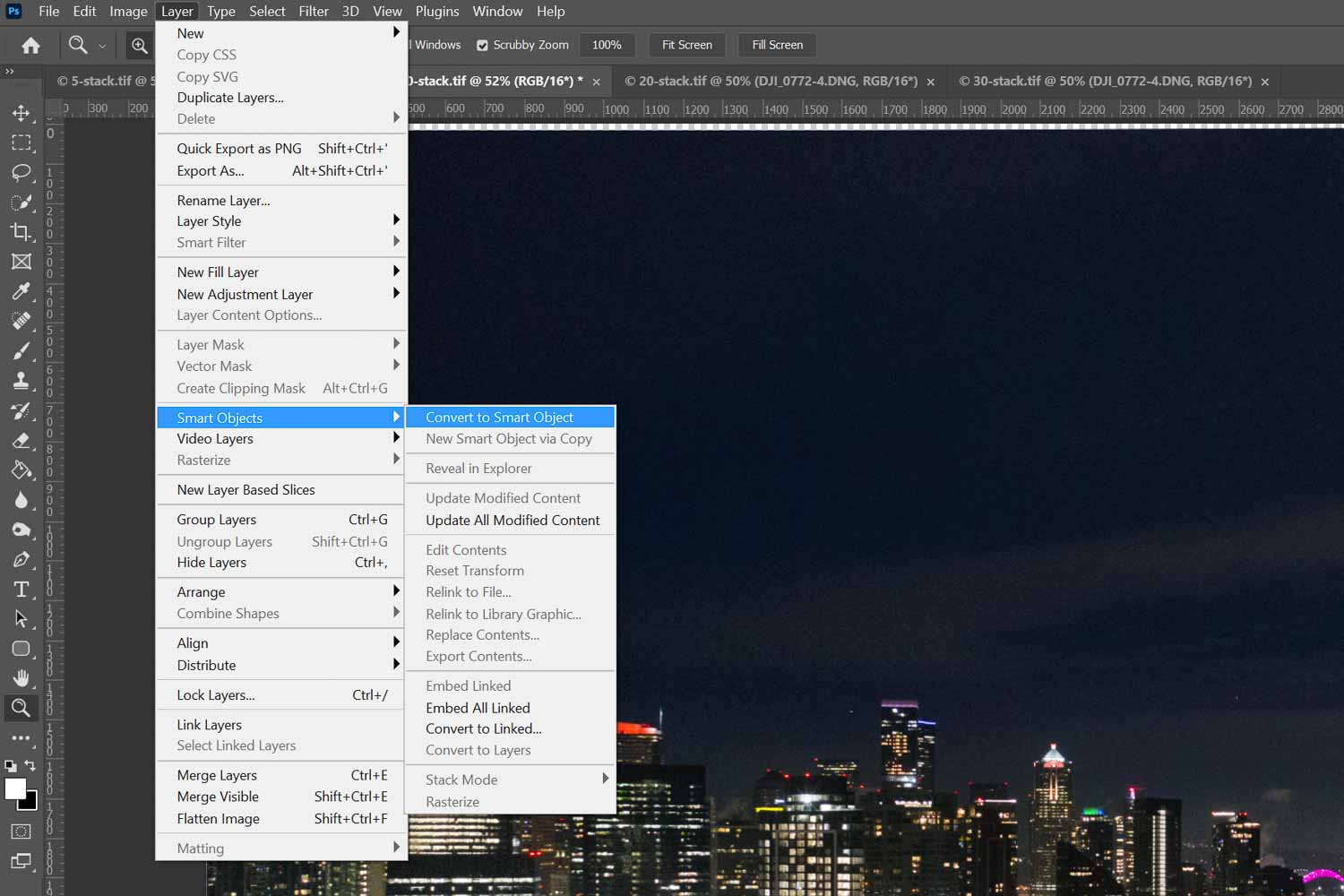The height and width of the screenshot is (896, 1344).
Task: Close the 20-stack.tif tab
Action: pos(931,82)
